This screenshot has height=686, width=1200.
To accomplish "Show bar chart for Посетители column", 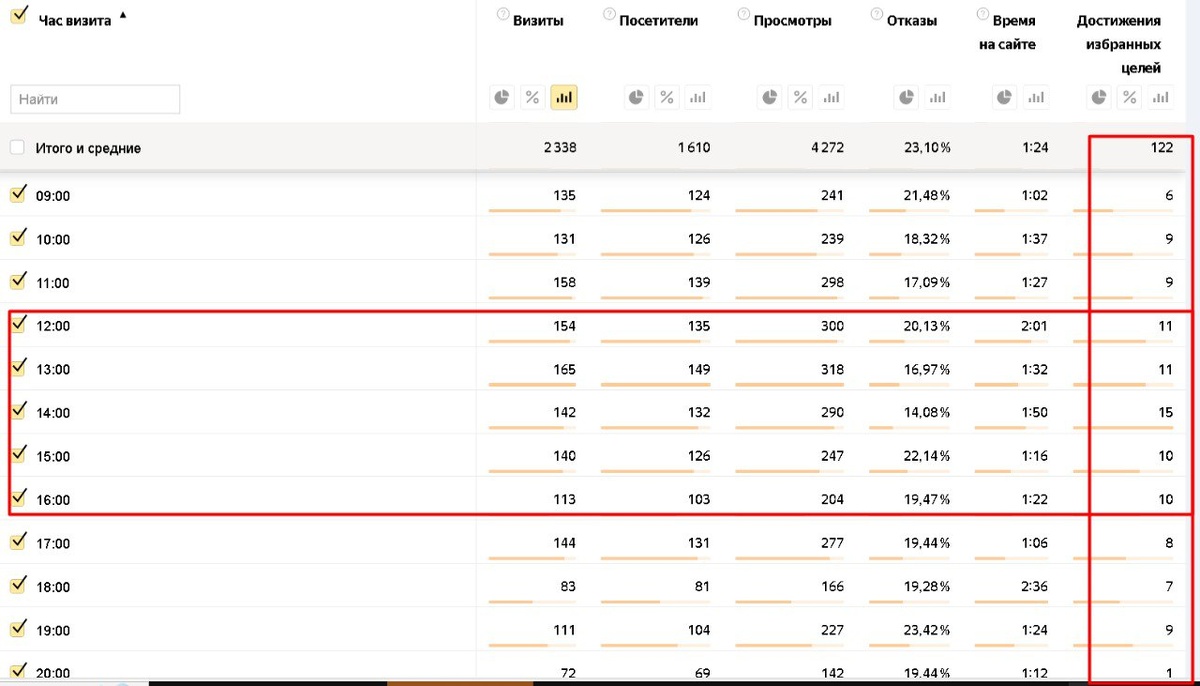I will point(697,97).
